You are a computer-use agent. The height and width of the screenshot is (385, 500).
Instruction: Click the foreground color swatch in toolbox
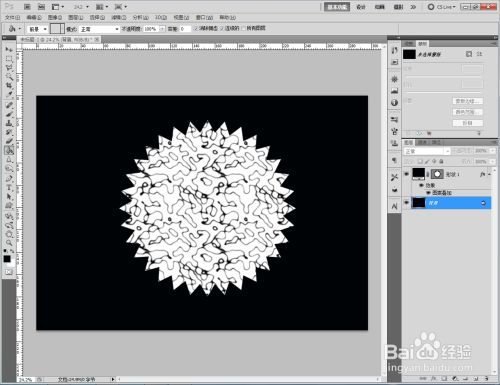click(7, 259)
